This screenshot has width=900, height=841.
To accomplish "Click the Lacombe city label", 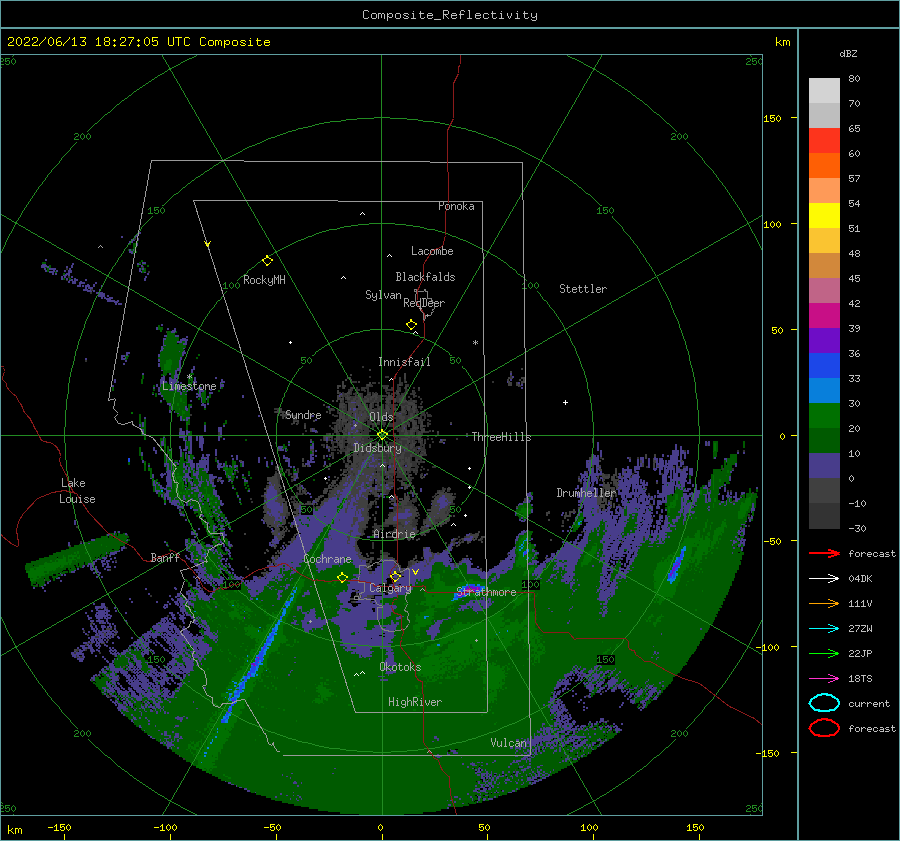I will coord(432,251).
